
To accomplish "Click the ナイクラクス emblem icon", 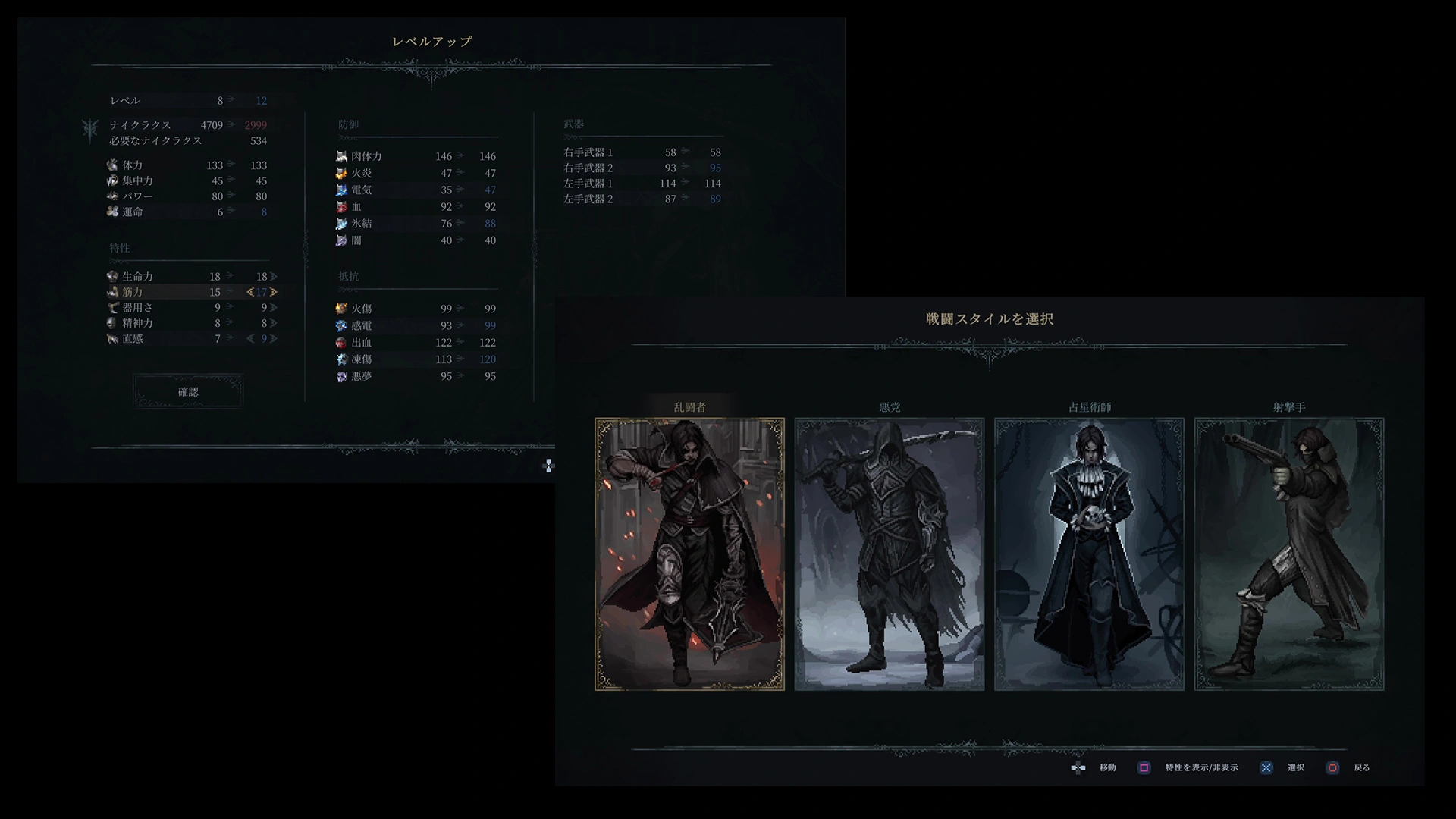I will tap(90, 130).
